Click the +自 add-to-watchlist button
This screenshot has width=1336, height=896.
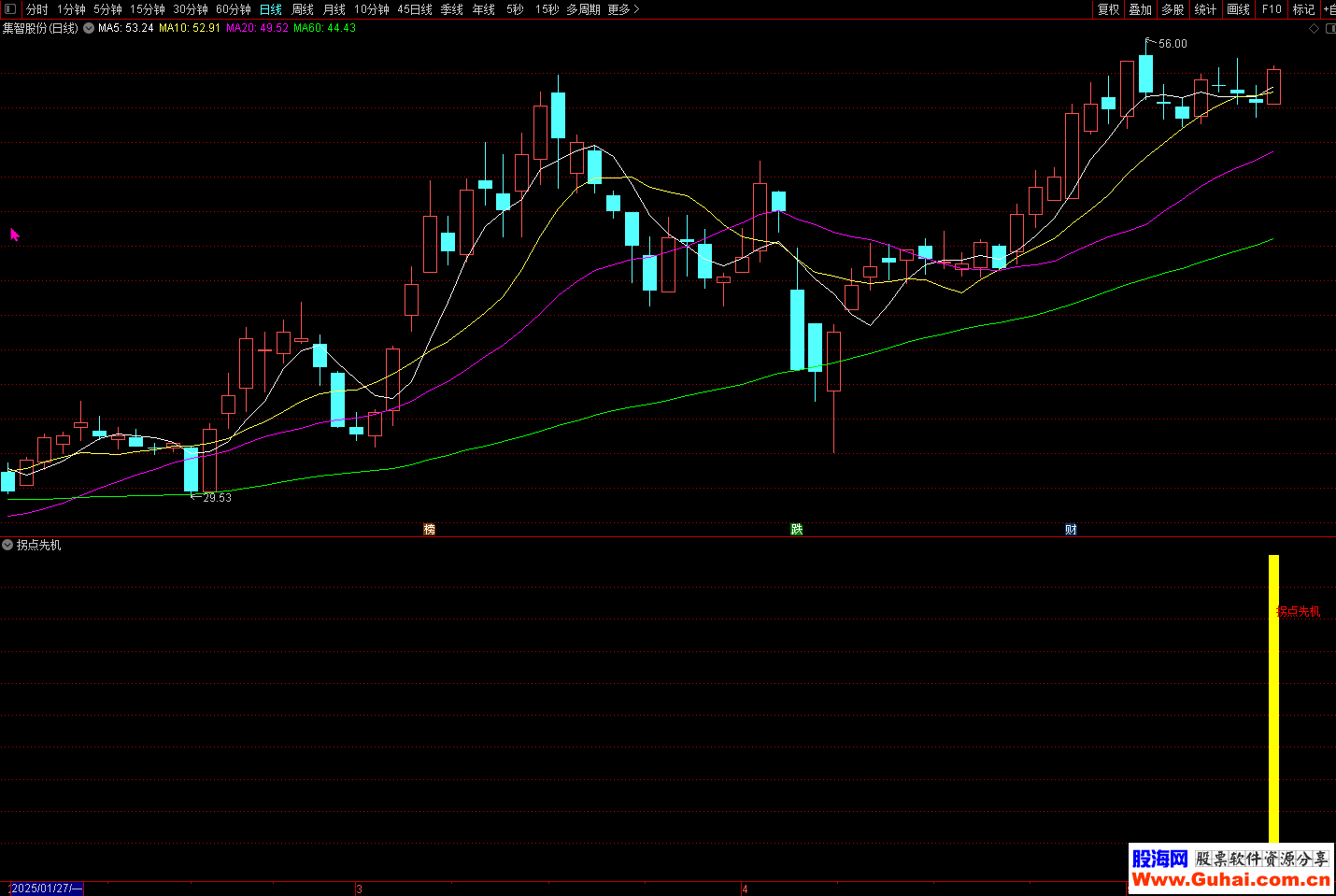(x=1329, y=9)
